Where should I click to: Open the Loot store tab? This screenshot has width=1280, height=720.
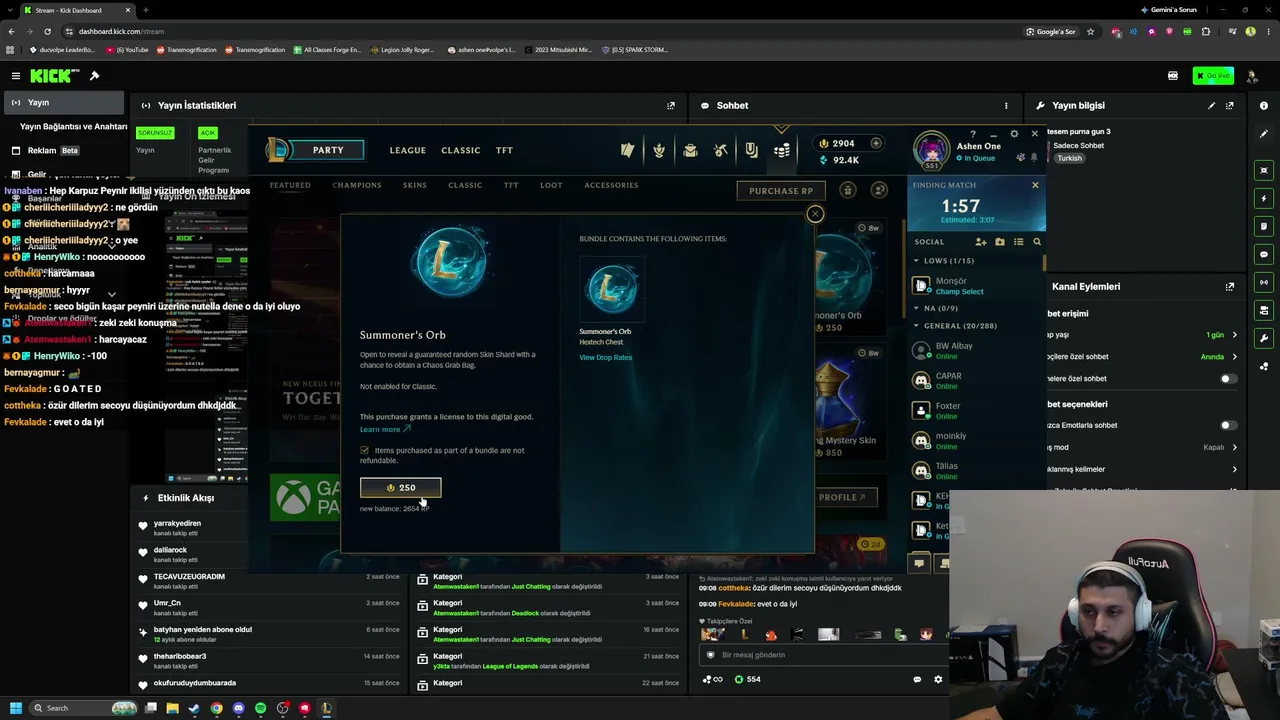pos(551,185)
